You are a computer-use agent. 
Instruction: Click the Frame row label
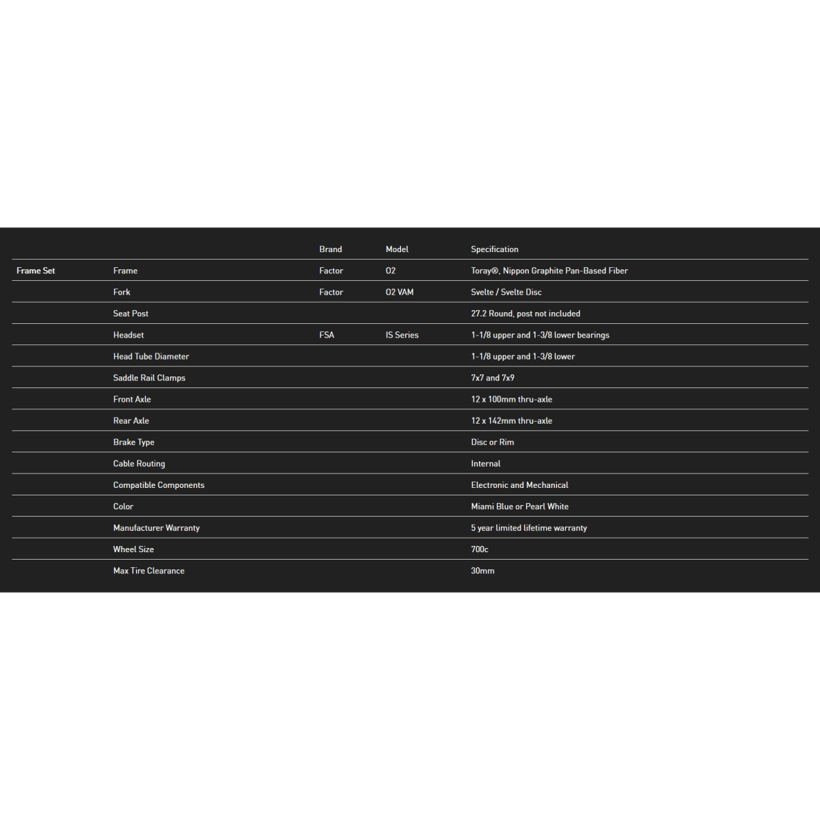point(125,271)
